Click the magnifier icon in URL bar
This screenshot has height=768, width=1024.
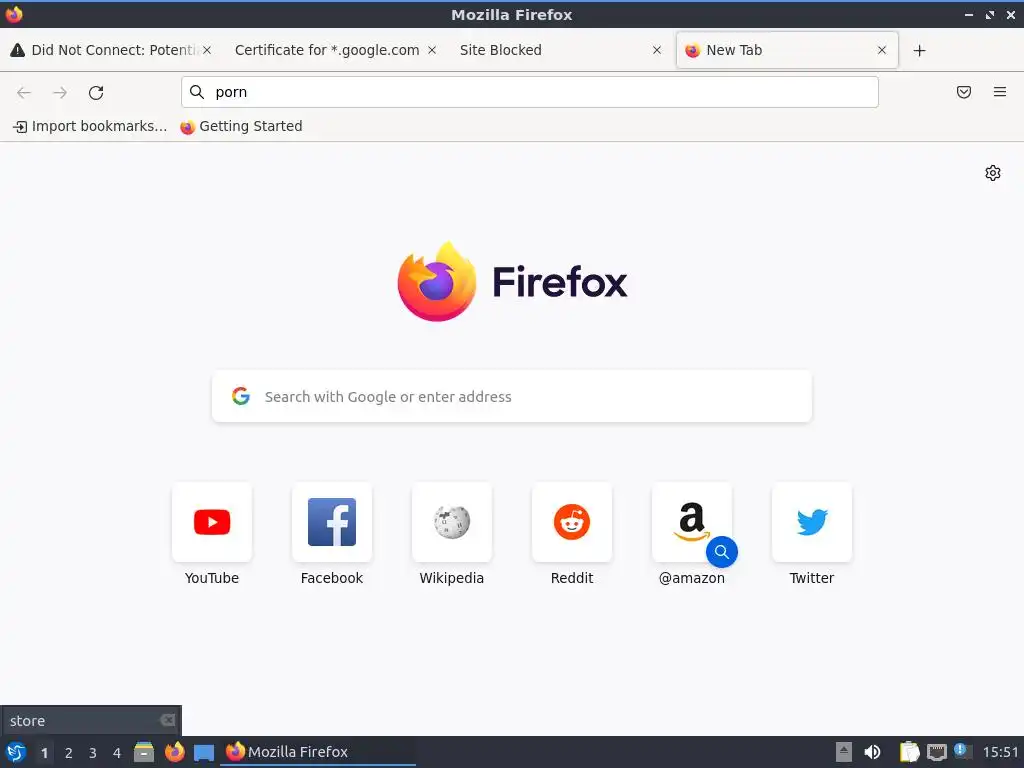pos(197,92)
